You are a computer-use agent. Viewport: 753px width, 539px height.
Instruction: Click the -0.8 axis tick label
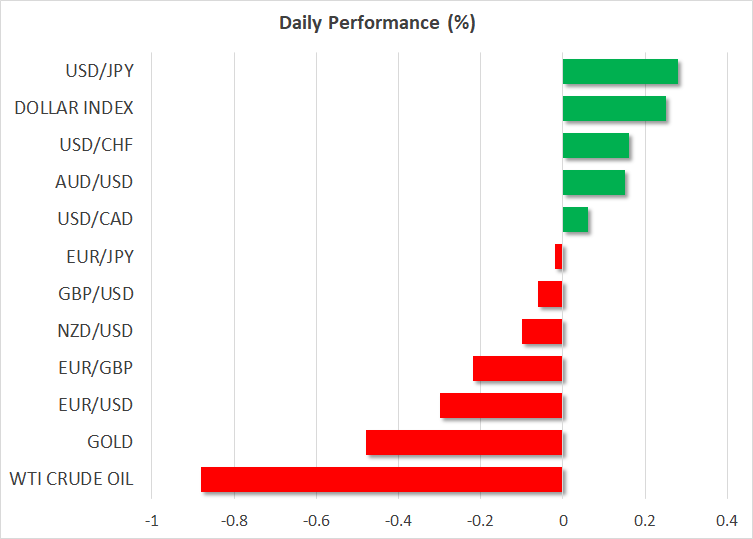pyautogui.click(x=234, y=521)
